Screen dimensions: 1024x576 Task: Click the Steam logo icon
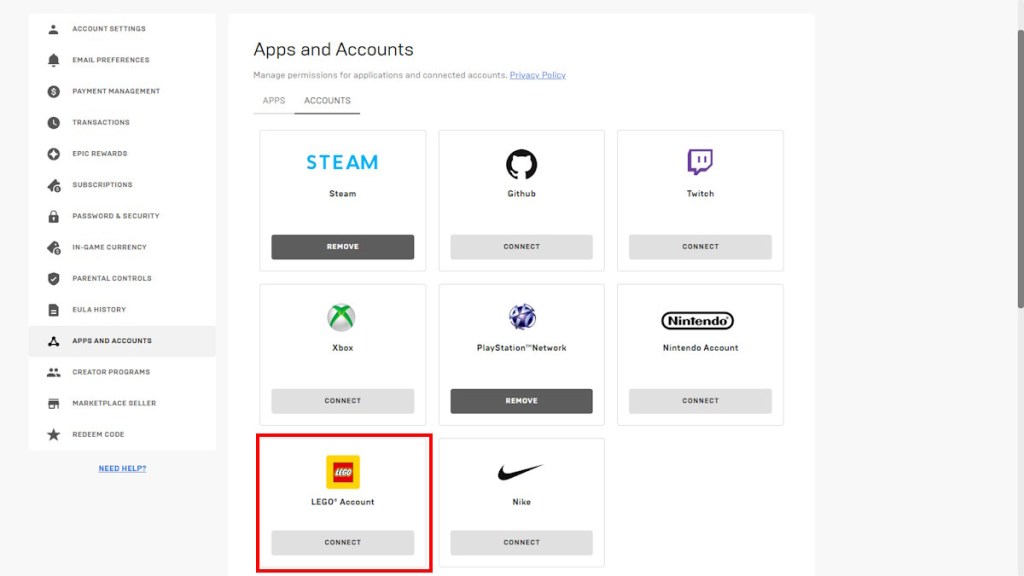(x=342, y=160)
